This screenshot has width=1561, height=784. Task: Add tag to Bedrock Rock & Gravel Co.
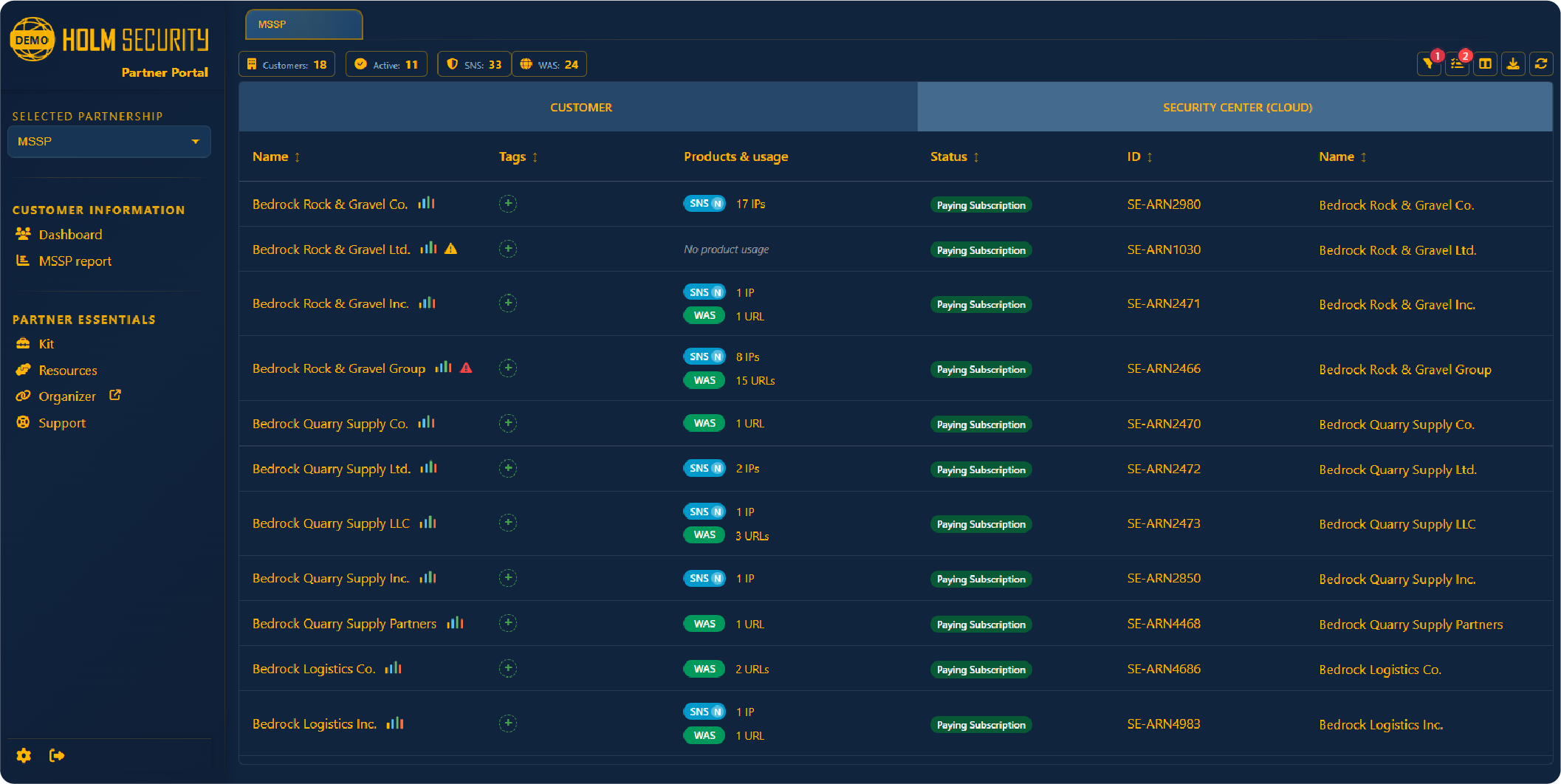[508, 204]
